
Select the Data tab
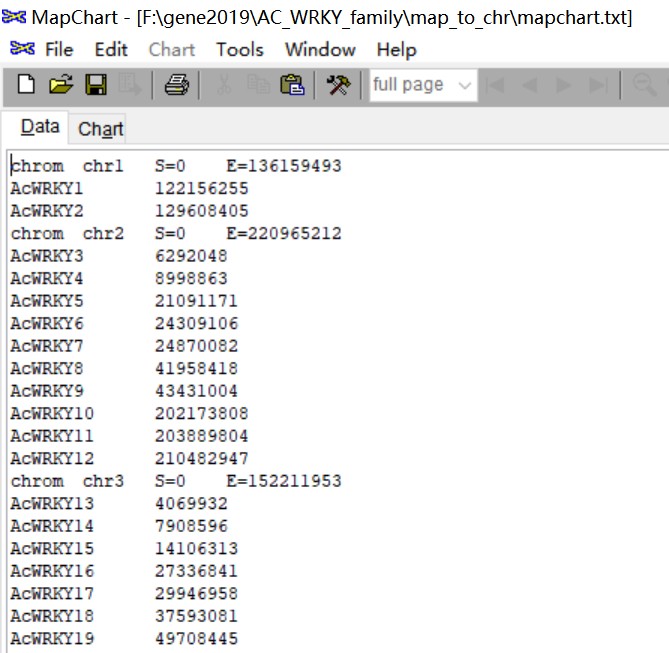(40, 127)
